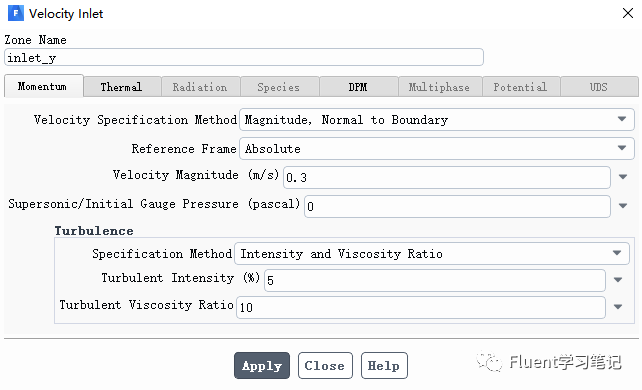
Task: Click the Close button
Action: (325, 365)
